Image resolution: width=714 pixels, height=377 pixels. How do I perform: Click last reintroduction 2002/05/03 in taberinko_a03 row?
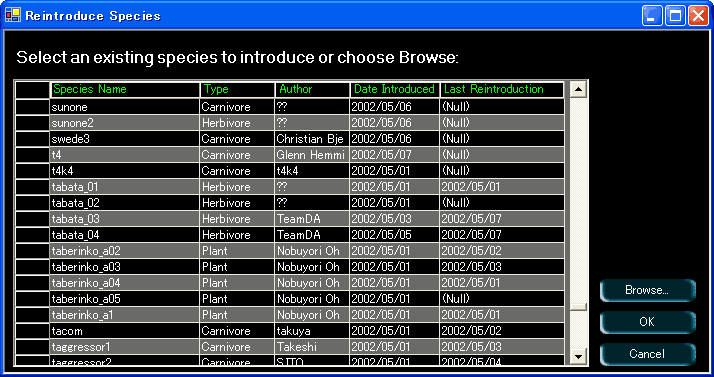[x=502, y=267]
